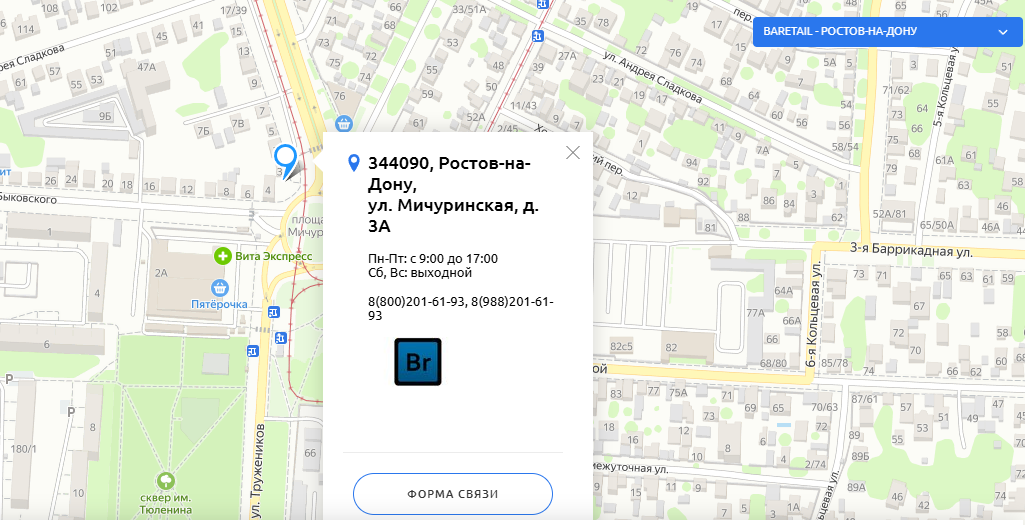The height and width of the screenshot is (525, 1025).
Task: Click the address heading ул. Мичуринская, д. 3А
Action: 453,216
